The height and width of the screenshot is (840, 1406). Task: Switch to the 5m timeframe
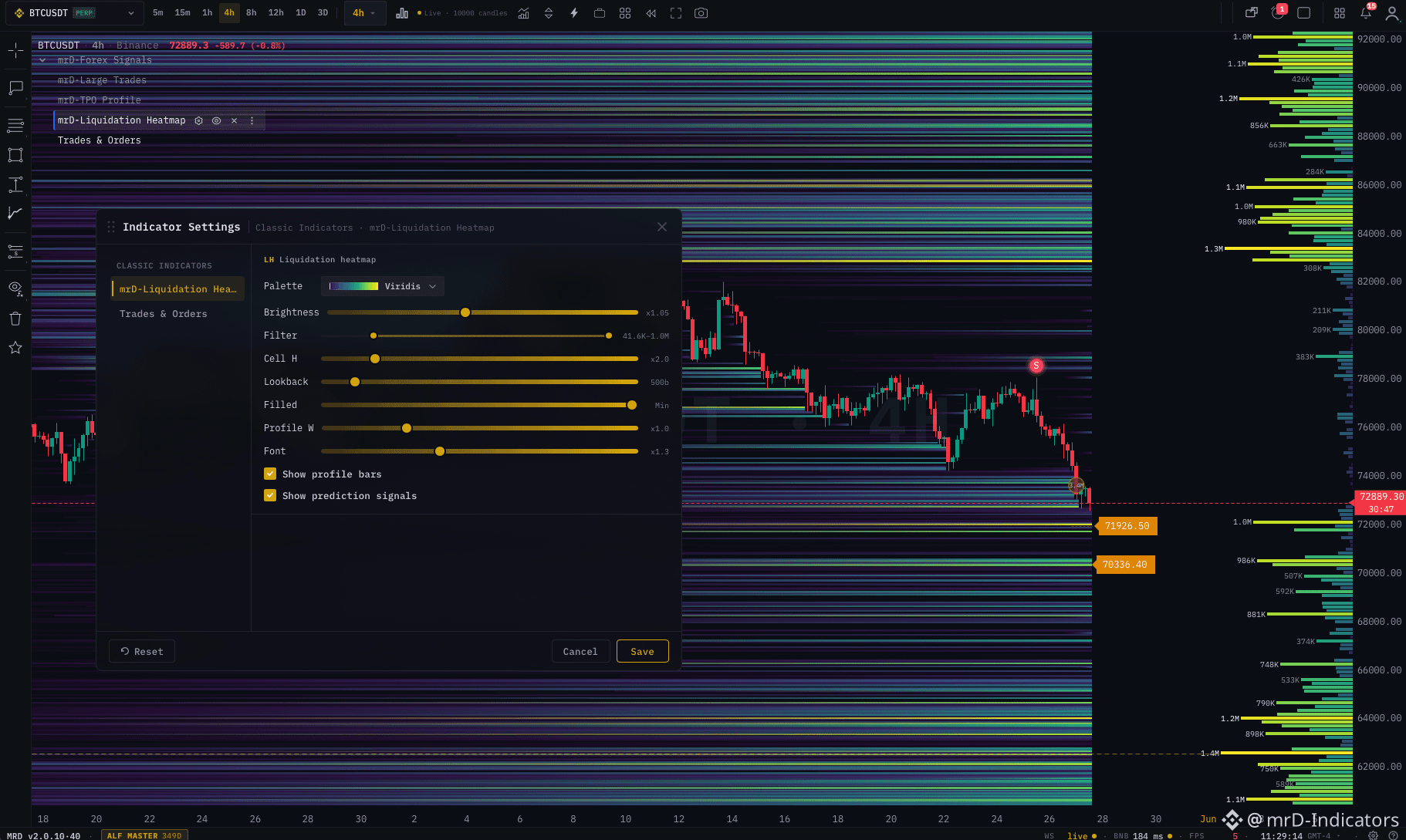(158, 13)
